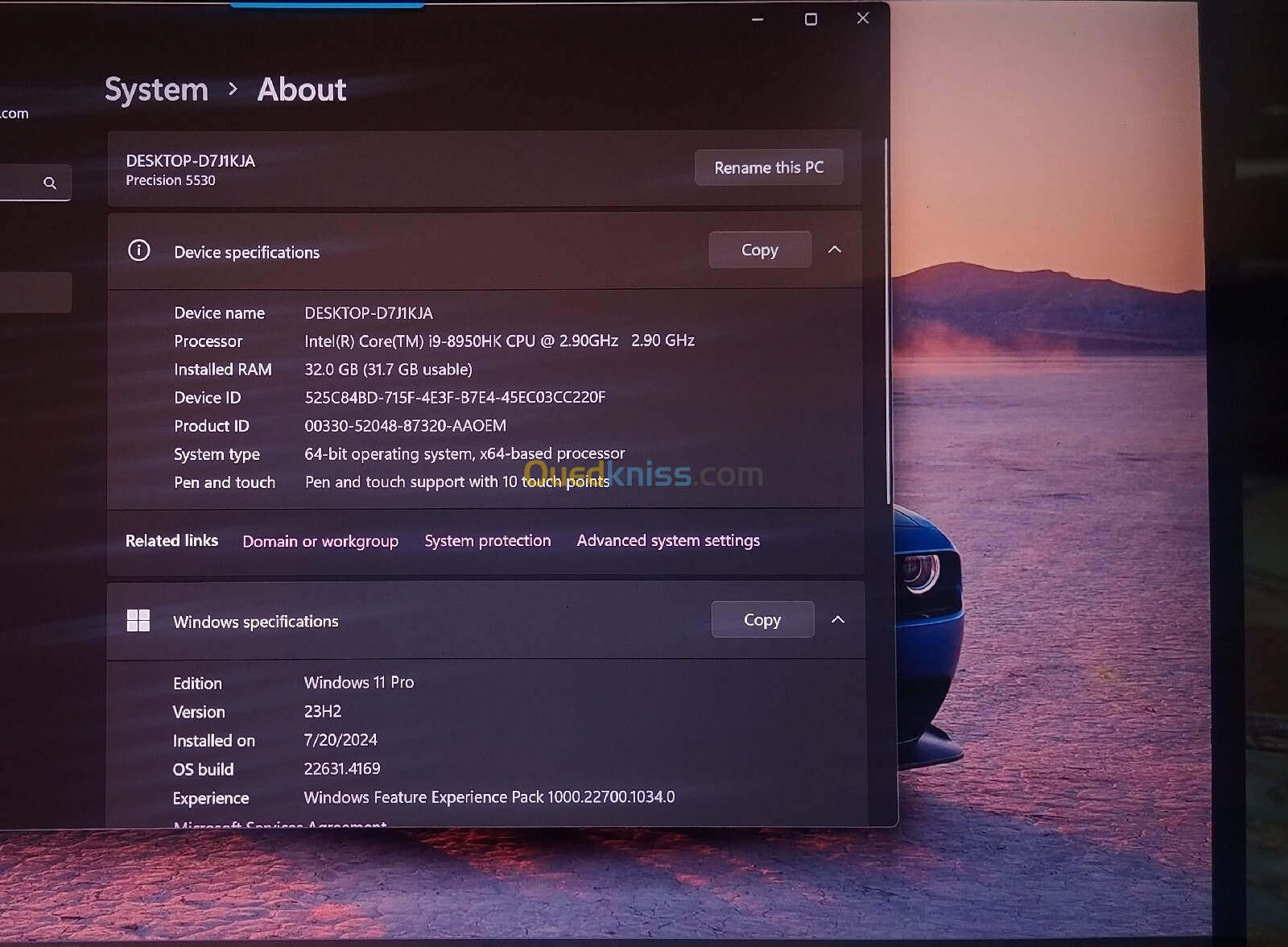
Task: Click the Device specifications info icon
Action: click(139, 250)
